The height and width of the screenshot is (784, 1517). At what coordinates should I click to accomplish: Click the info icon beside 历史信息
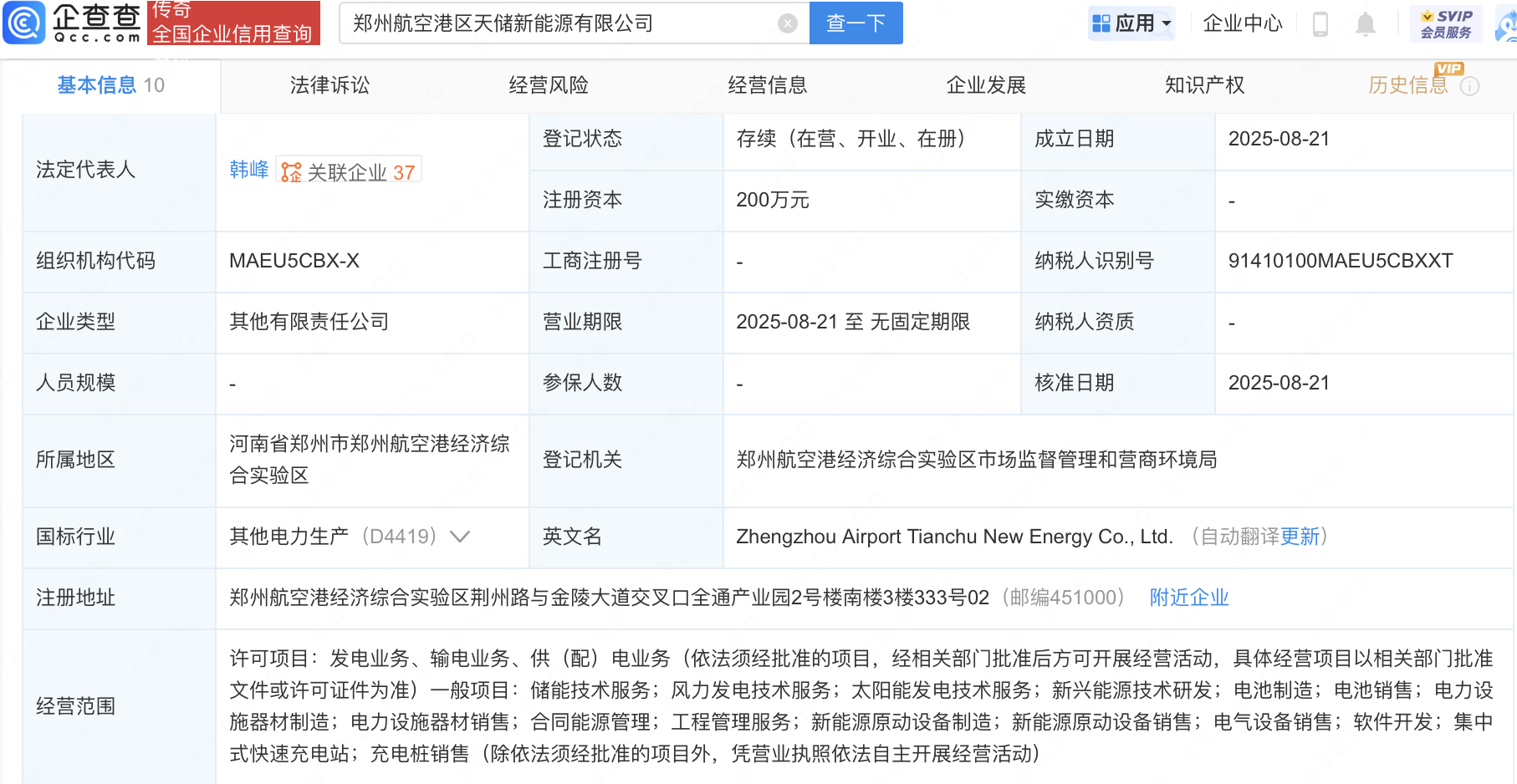pyautogui.click(x=1469, y=86)
